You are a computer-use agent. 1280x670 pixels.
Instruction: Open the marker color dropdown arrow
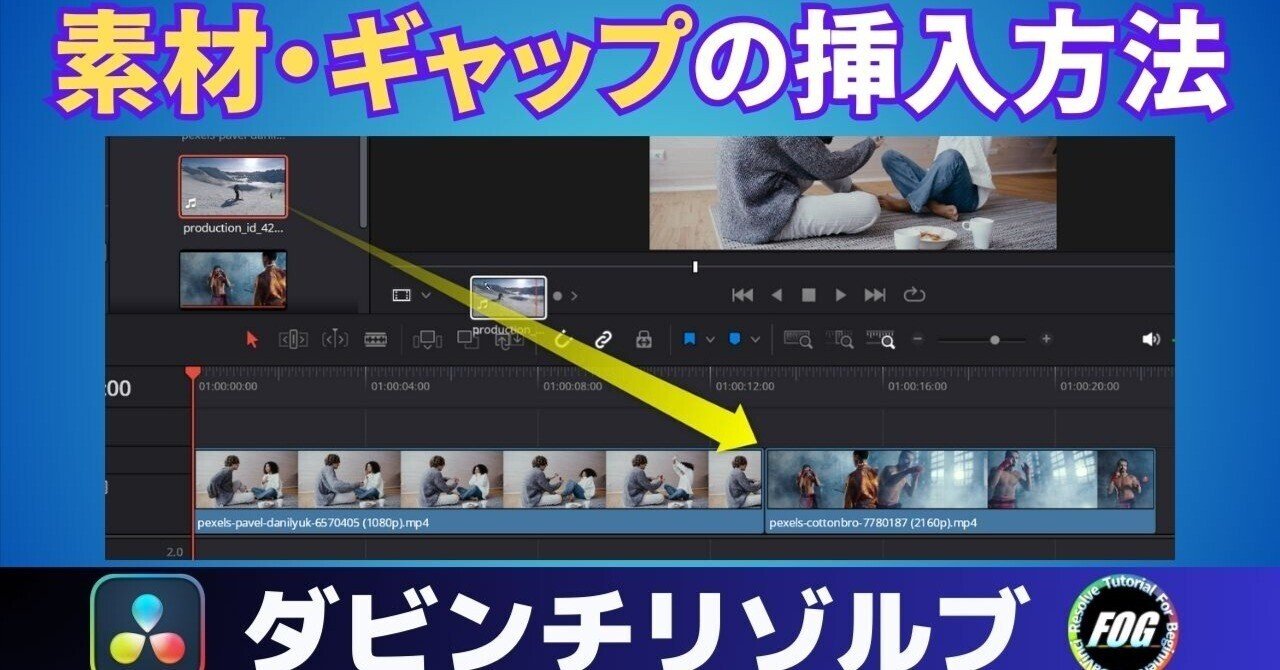755,339
